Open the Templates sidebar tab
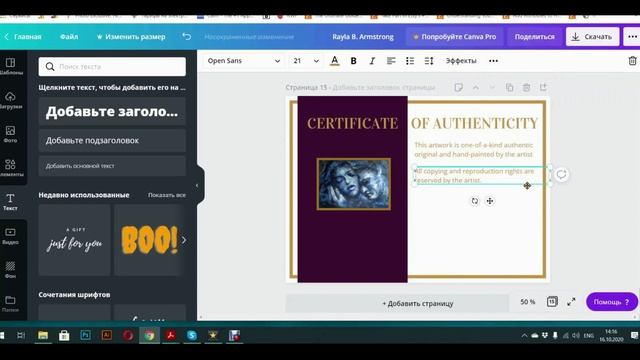The height and width of the screenshot is (360, 640). pos(11,66)
